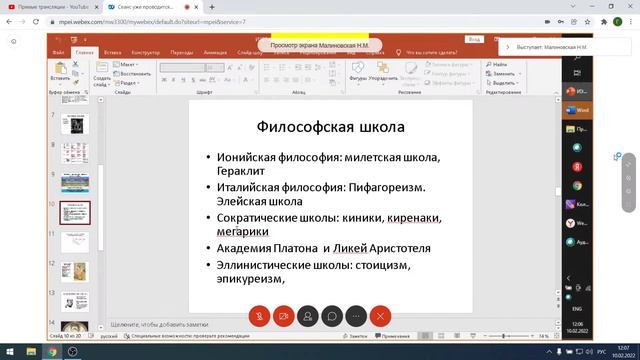The image size is (640, 360).
Task: Click the Вход sign-in button
Action: tap(474, 39)
